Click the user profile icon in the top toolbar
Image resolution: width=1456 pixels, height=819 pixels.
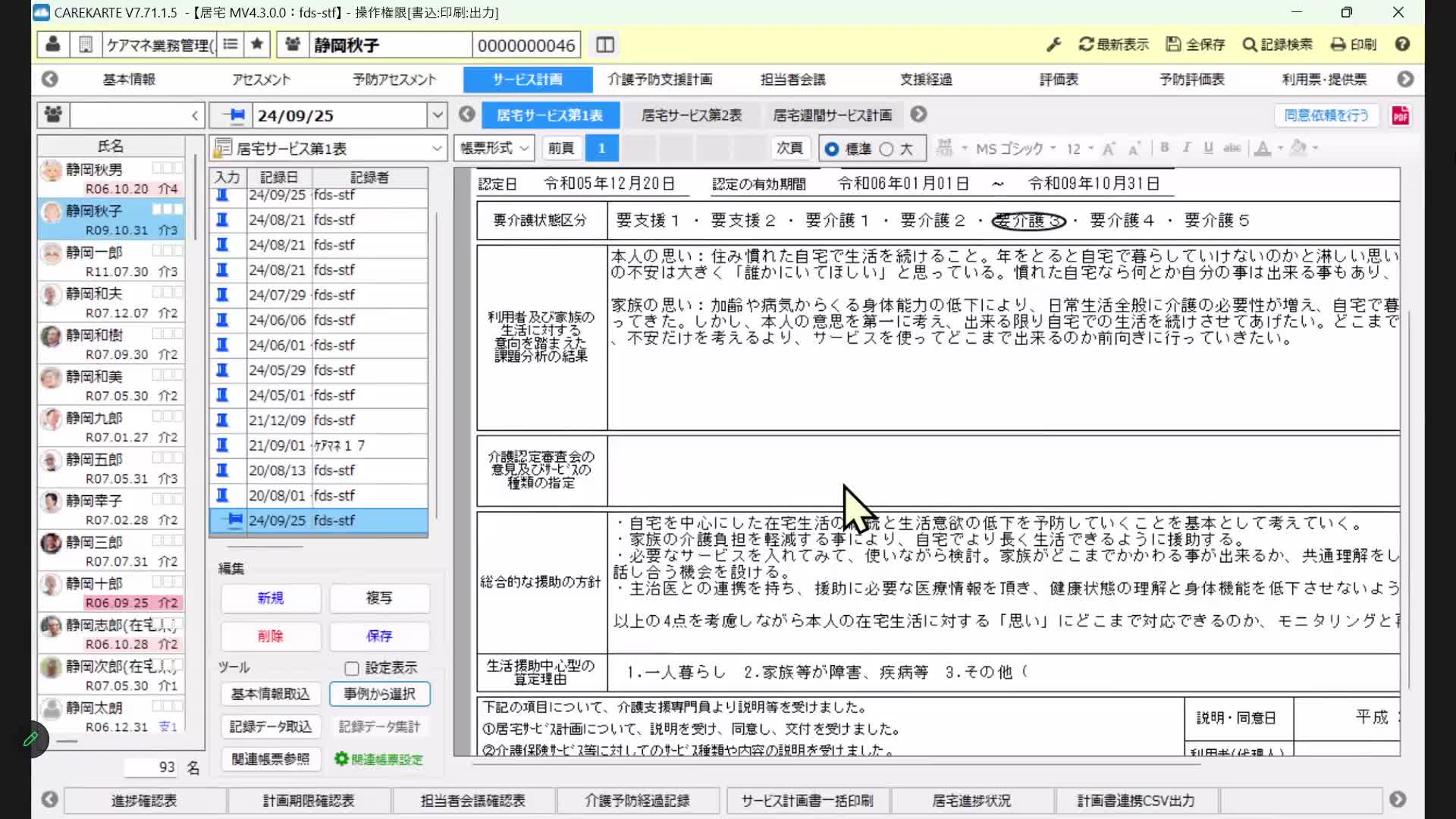53,45
